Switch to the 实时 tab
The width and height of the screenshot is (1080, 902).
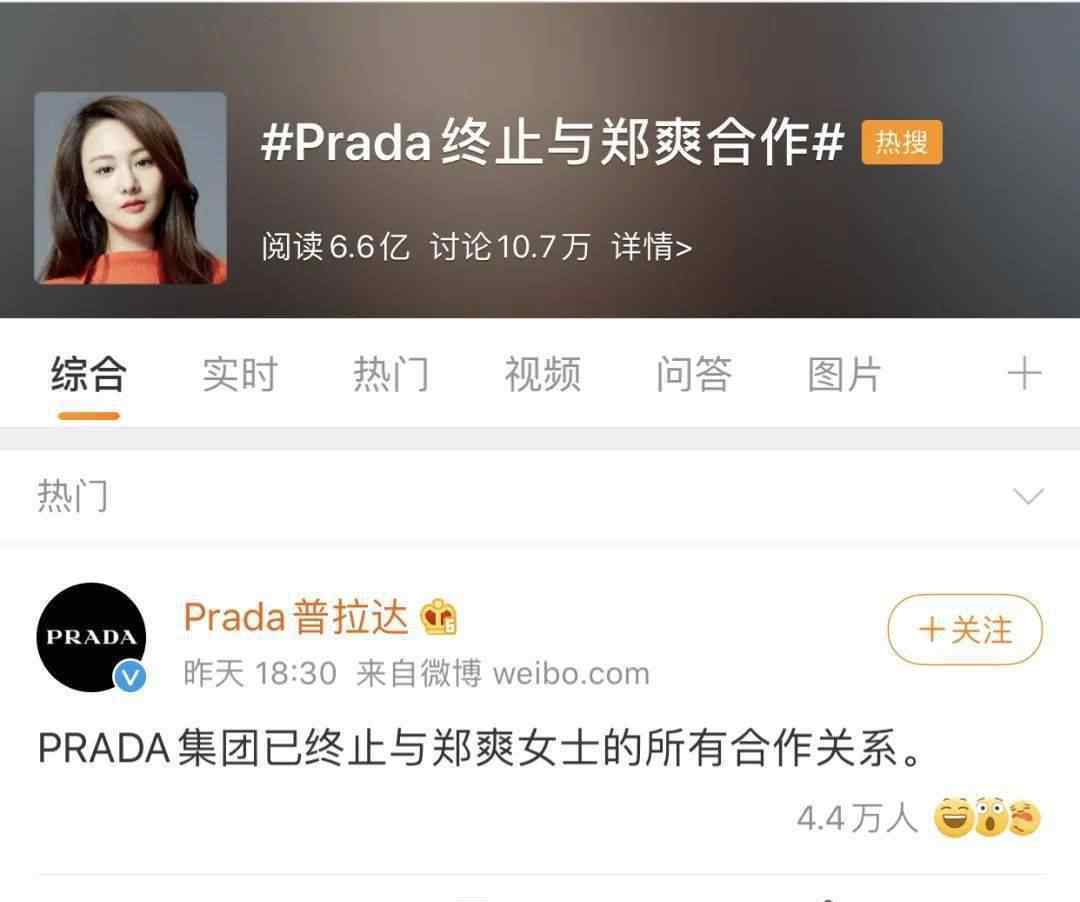pos(240,375)
